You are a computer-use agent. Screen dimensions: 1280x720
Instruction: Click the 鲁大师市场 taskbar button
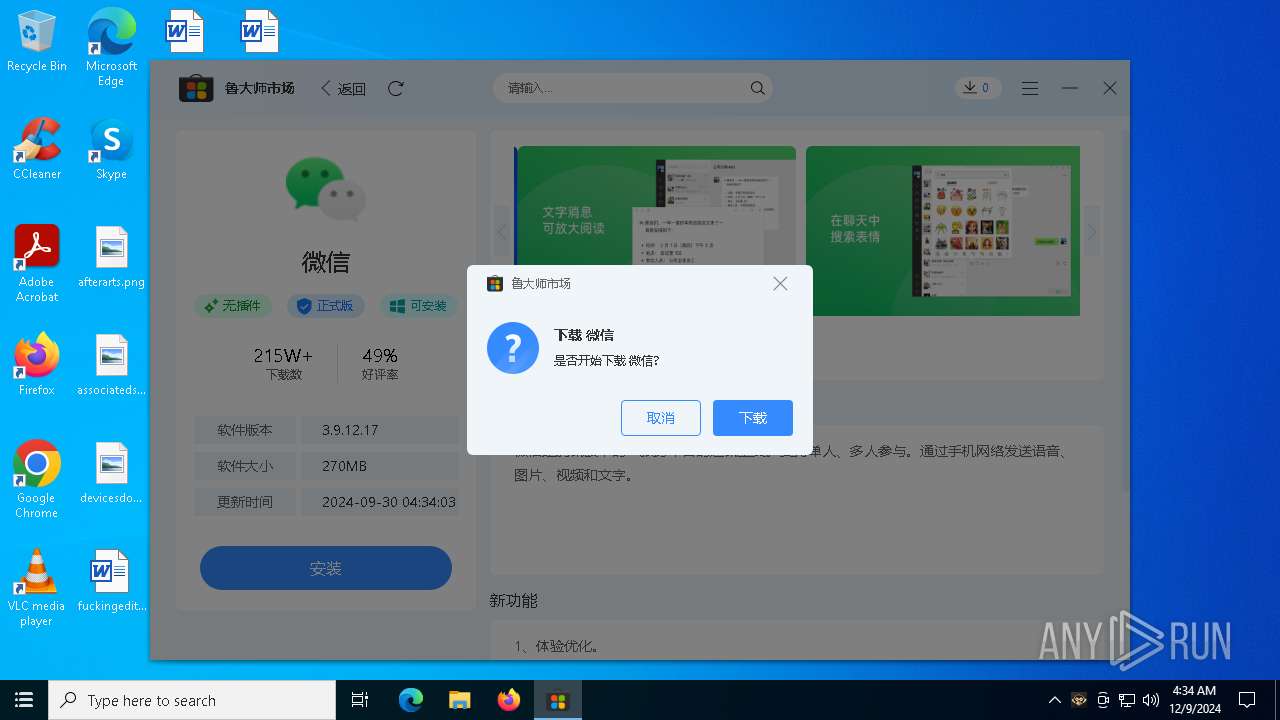(x=558, y=700)
